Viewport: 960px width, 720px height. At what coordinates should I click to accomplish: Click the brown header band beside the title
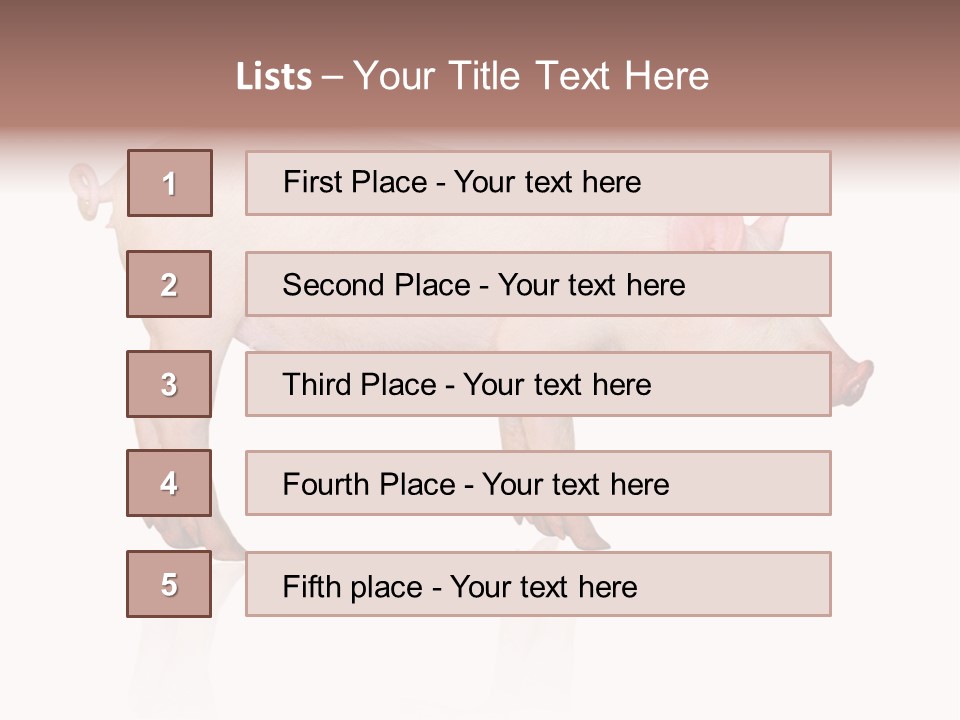(x=116, y=73)
